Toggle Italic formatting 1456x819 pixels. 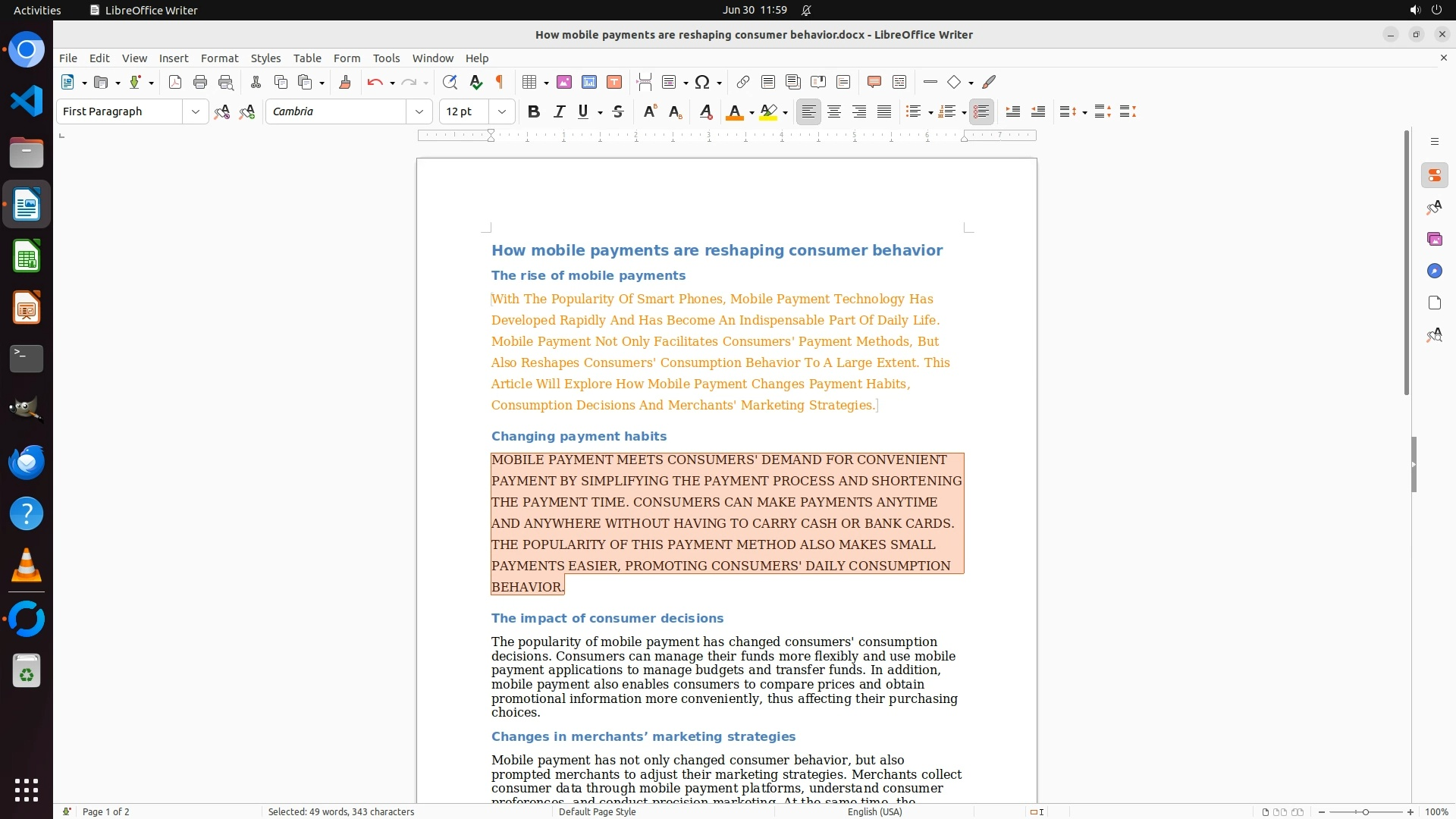(x=559, y=111)
